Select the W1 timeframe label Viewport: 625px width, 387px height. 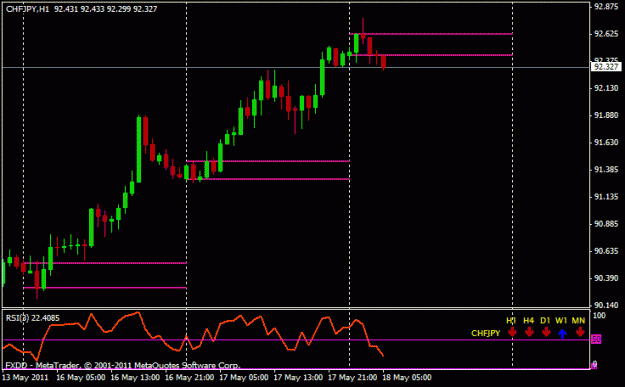[x=561, y=320]
